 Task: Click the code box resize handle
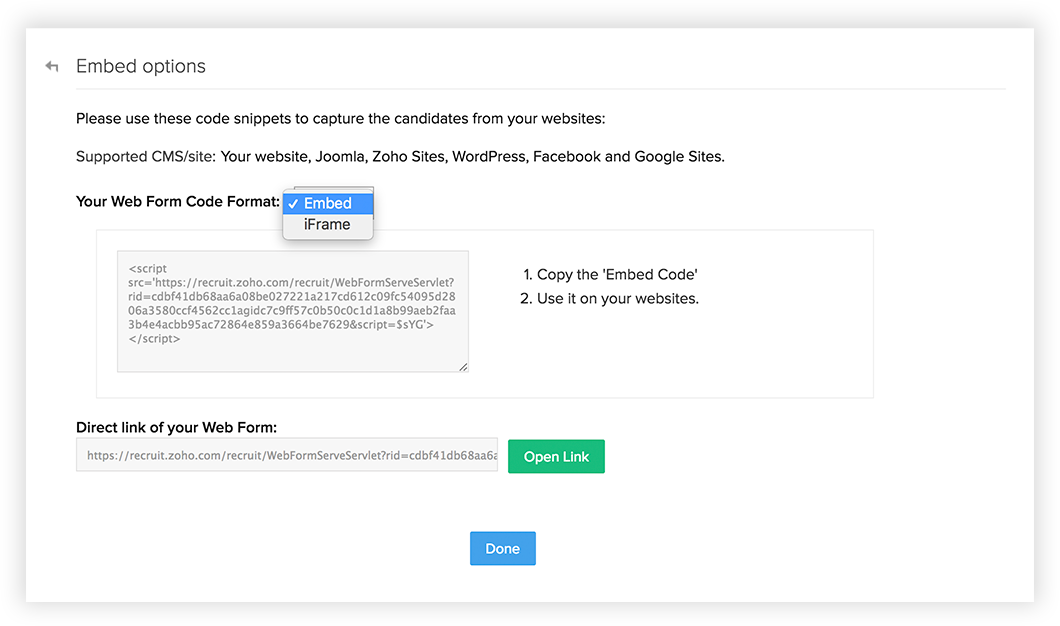(463, 367)
